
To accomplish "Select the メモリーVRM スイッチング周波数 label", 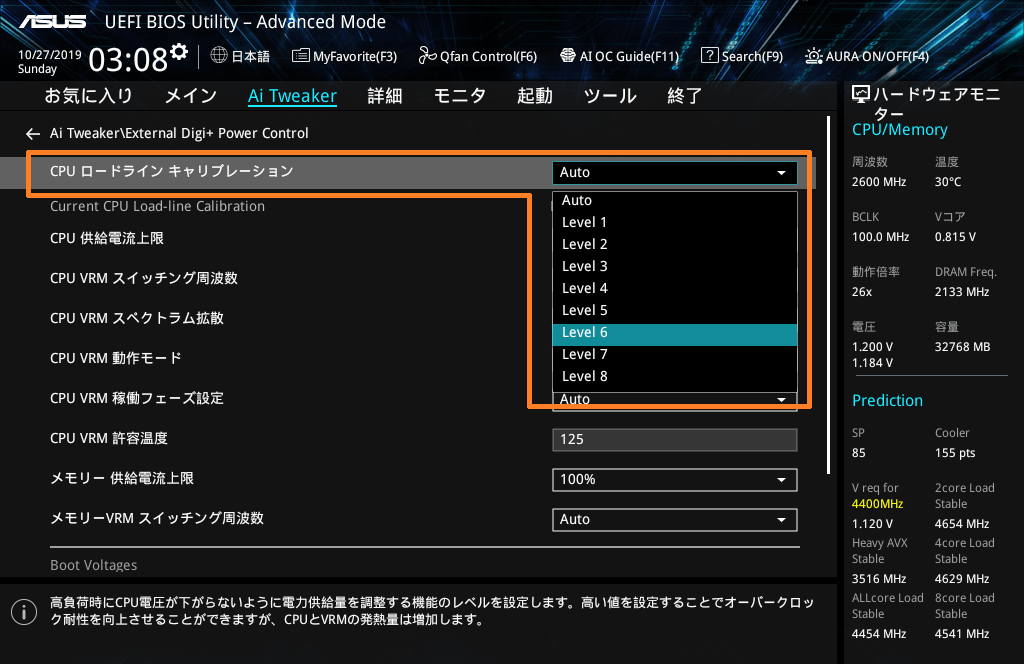I will click(x=157, y=518).
